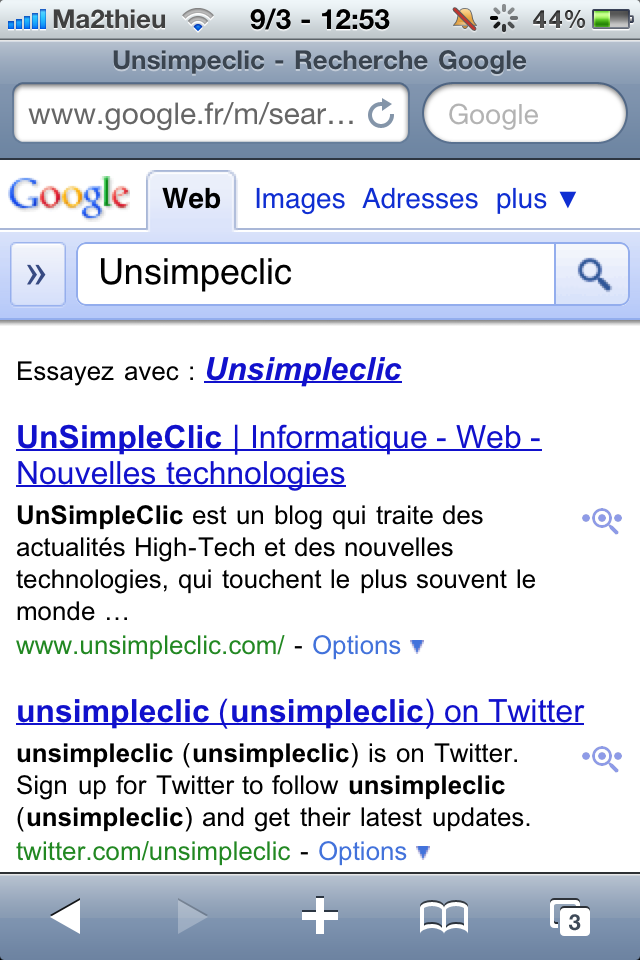Screen dimensions: 640x960
Task: Open instant preview for UnSimpleClic result
Action: click(x=602, y=520)
